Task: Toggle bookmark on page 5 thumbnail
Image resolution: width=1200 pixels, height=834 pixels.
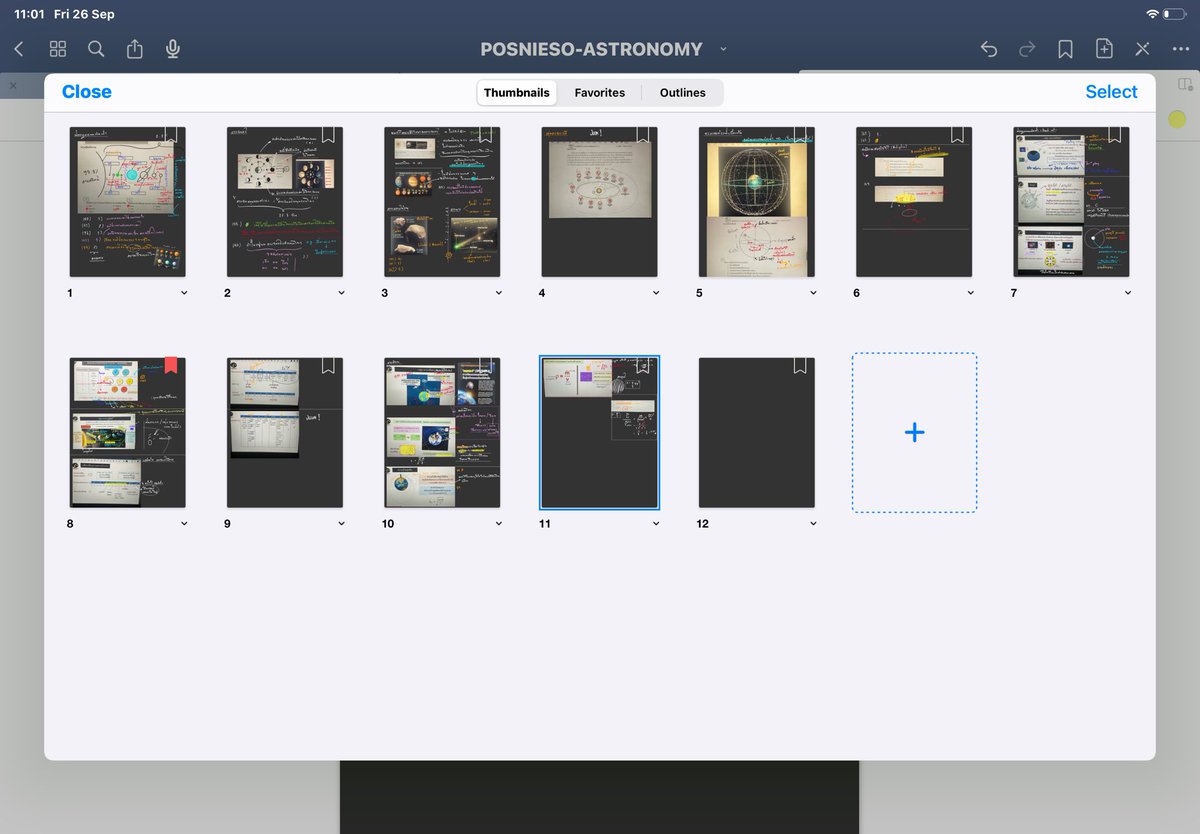Action: click(x=800, y=135)
